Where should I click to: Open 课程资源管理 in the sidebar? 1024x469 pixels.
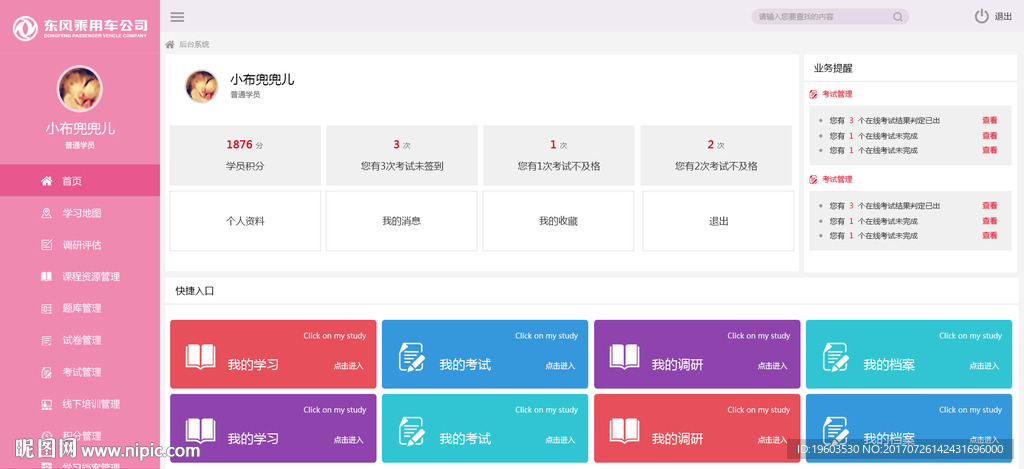click(90, 277)
